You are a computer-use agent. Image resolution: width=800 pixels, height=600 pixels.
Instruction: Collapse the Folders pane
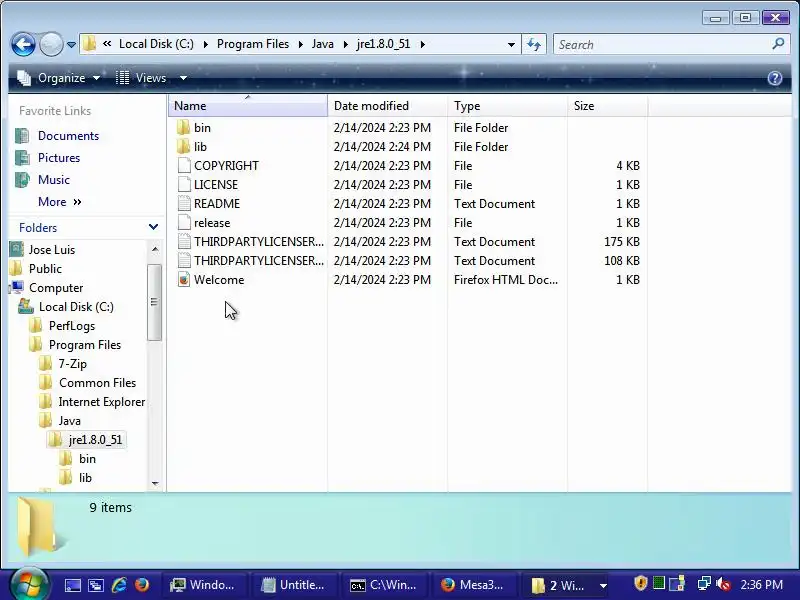[x=153, y=227]
